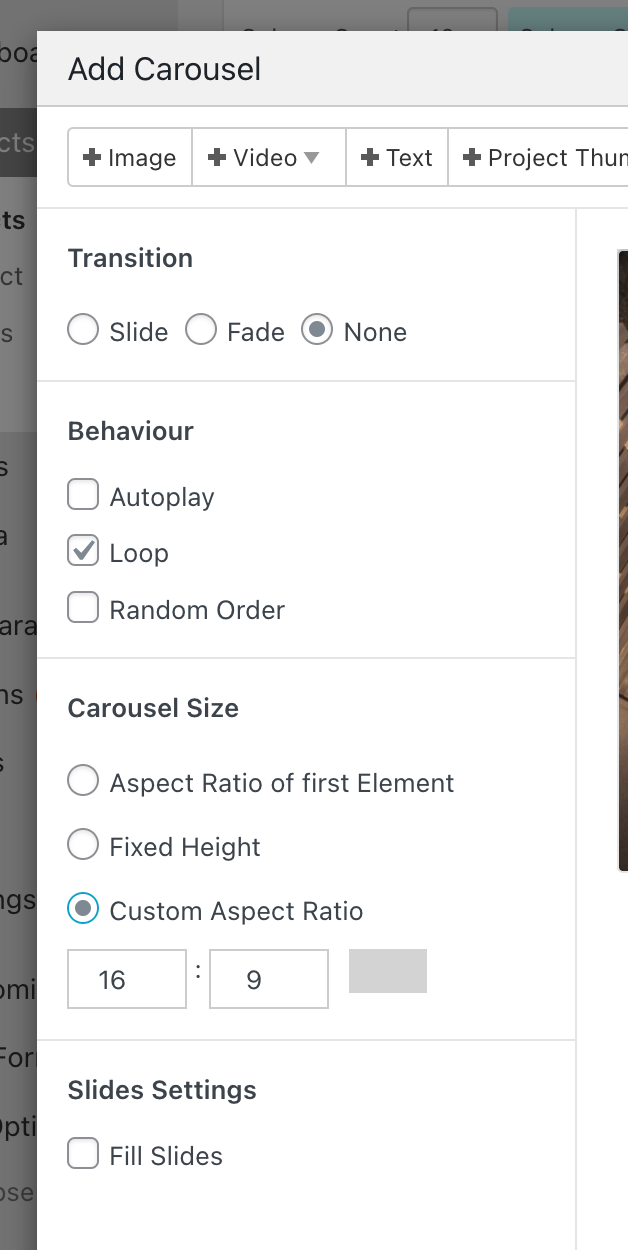Screen dimensions: 628x1250
Task: Disable the Loop checkbox
Action: point(83,551)
